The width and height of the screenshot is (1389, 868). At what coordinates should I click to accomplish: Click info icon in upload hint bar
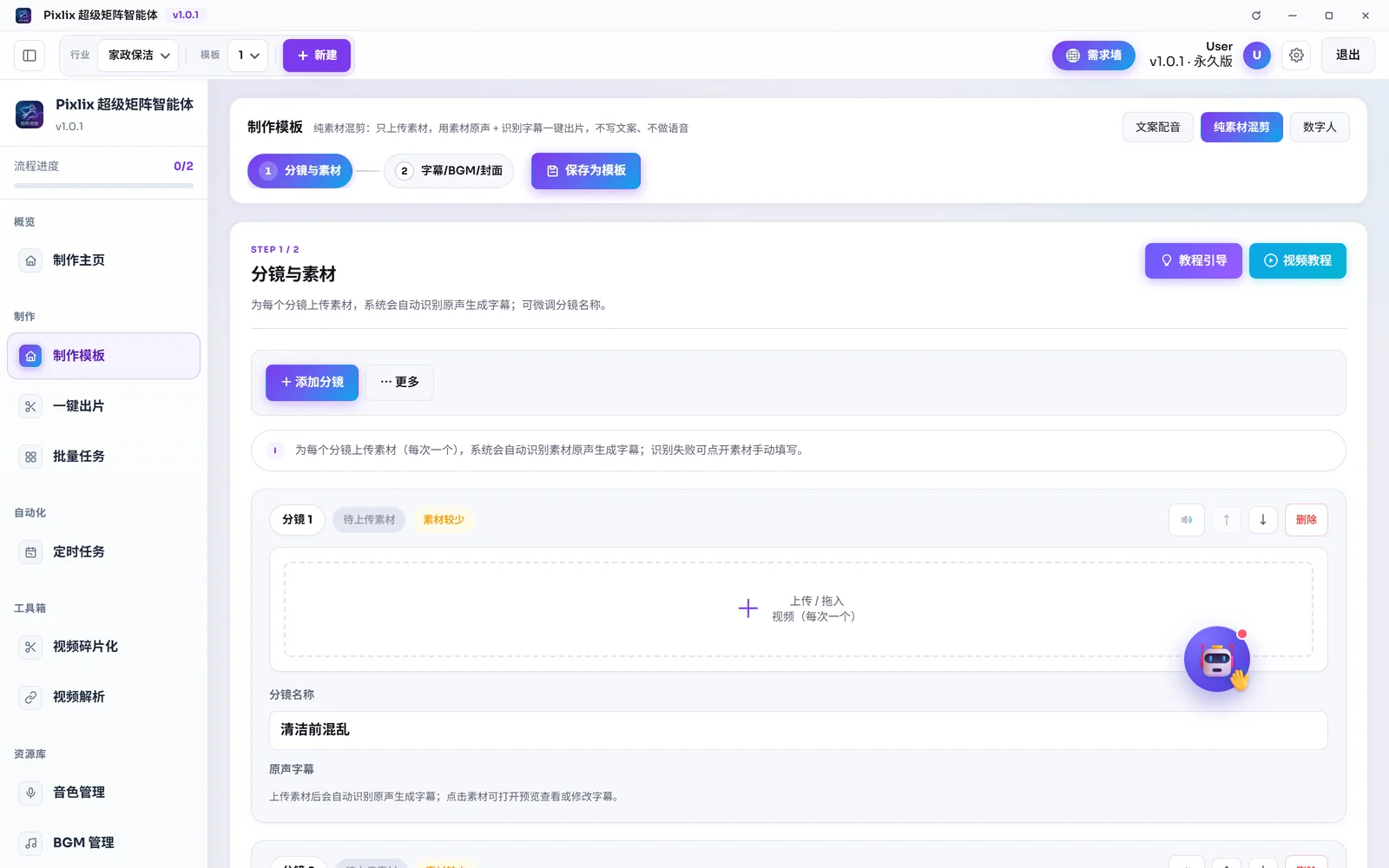point(275,450)
